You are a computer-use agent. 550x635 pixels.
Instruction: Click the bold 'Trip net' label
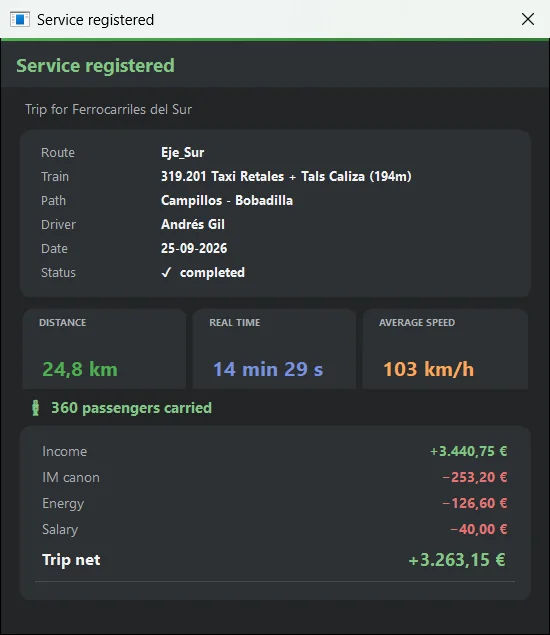(x=71, y=560)
